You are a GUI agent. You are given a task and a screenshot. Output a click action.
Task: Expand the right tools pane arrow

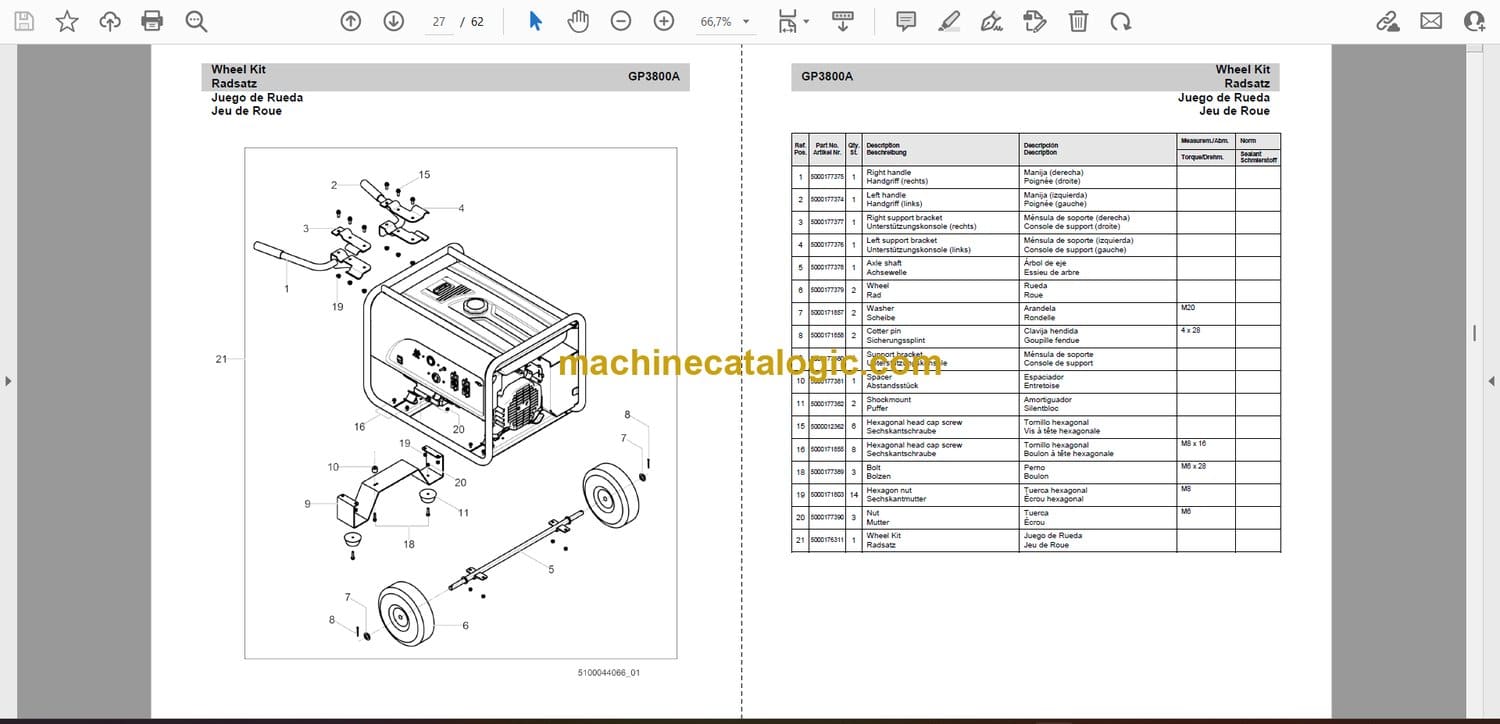pos(1491,381)
